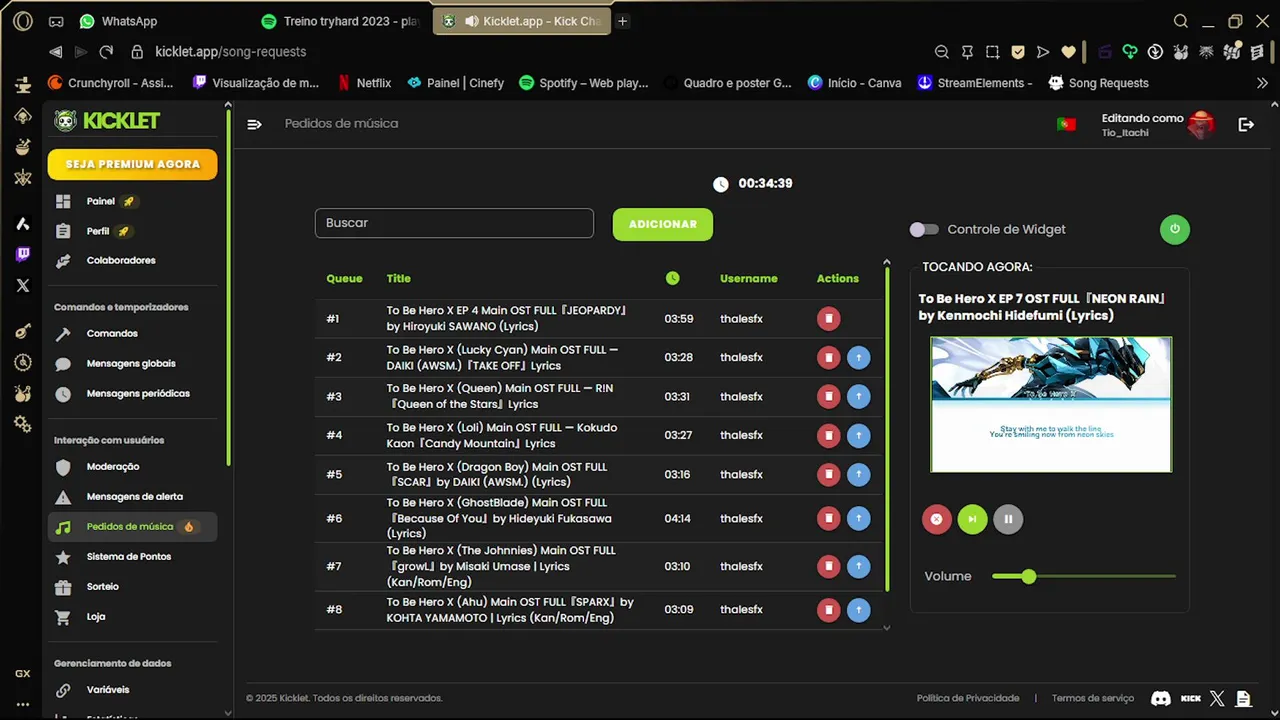Screen dimensions: 1280x720
Task: Open Comandos in sidebar
Action: click(x=132, y=333)
